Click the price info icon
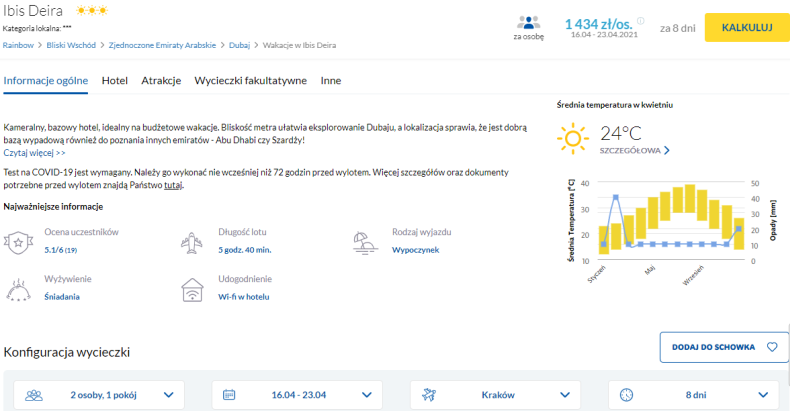790x411 pixels. (x=640, y=21)
